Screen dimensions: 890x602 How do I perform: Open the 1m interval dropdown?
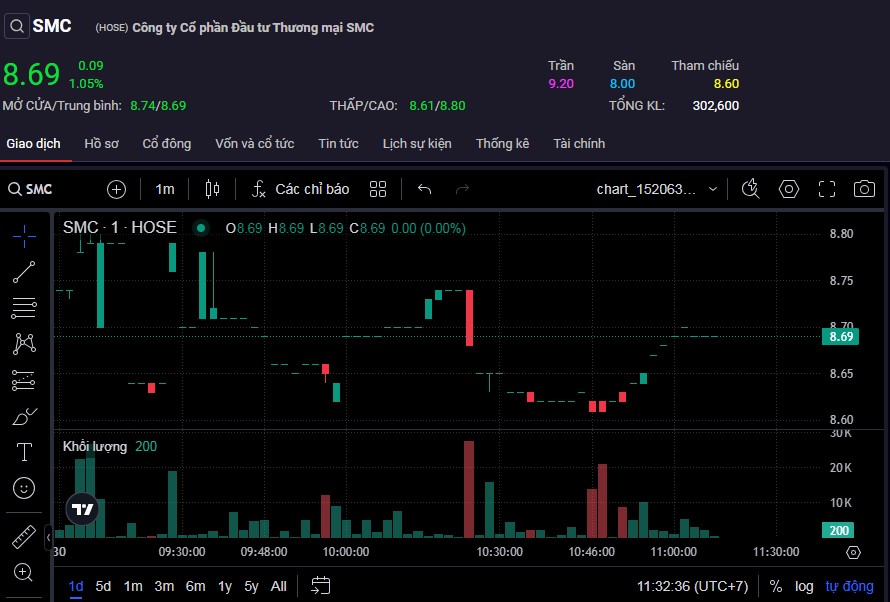click(165, 189)
